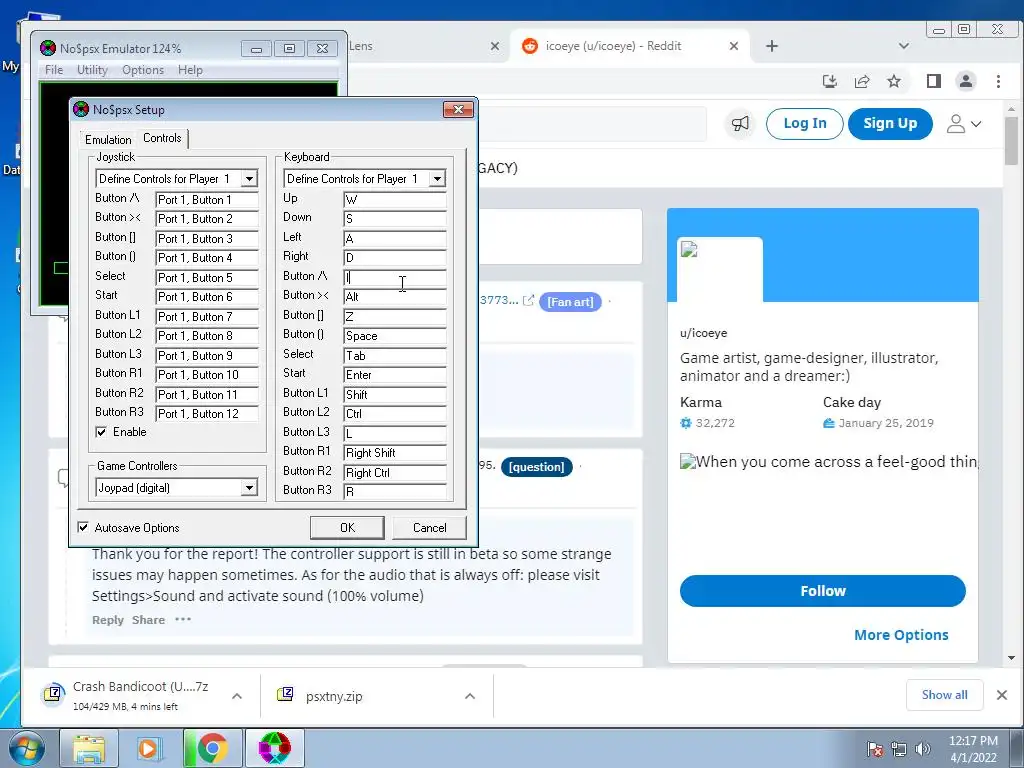Click the Reply link under the comment

point(108,620)
